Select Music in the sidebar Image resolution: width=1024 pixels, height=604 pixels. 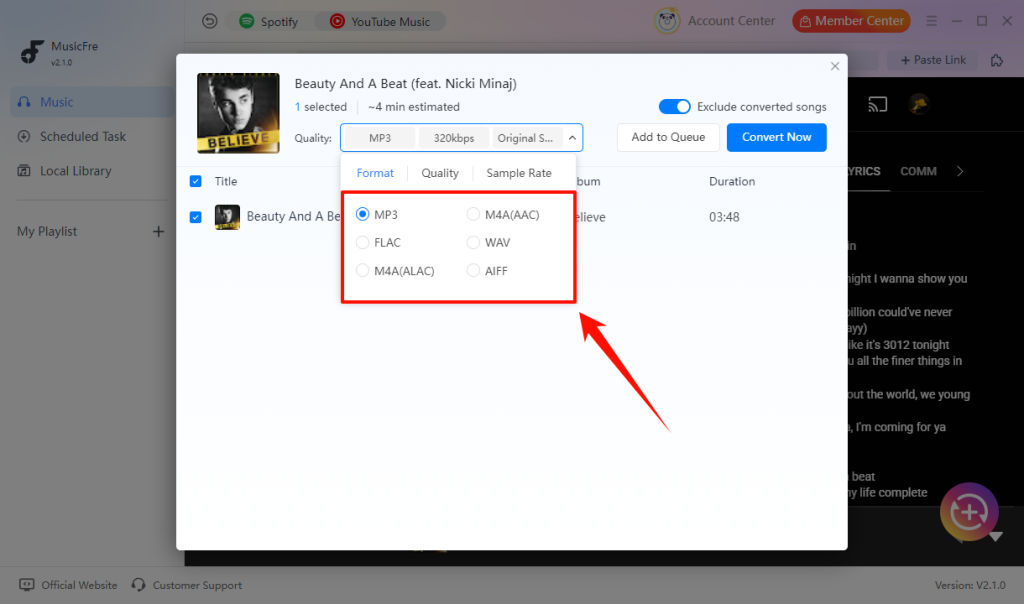[92, 102]
